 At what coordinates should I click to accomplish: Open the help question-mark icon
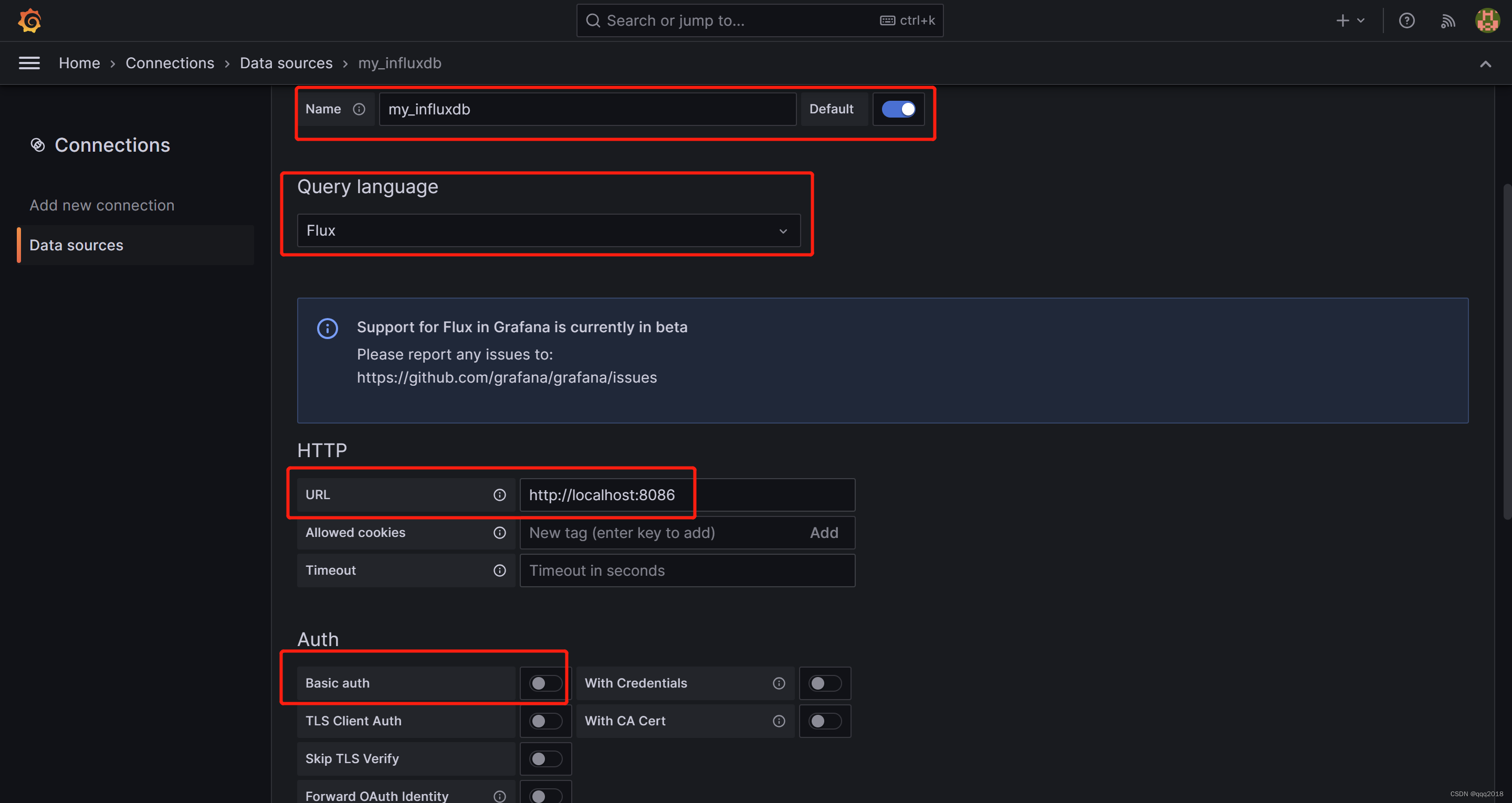(x=1406, y=20)
